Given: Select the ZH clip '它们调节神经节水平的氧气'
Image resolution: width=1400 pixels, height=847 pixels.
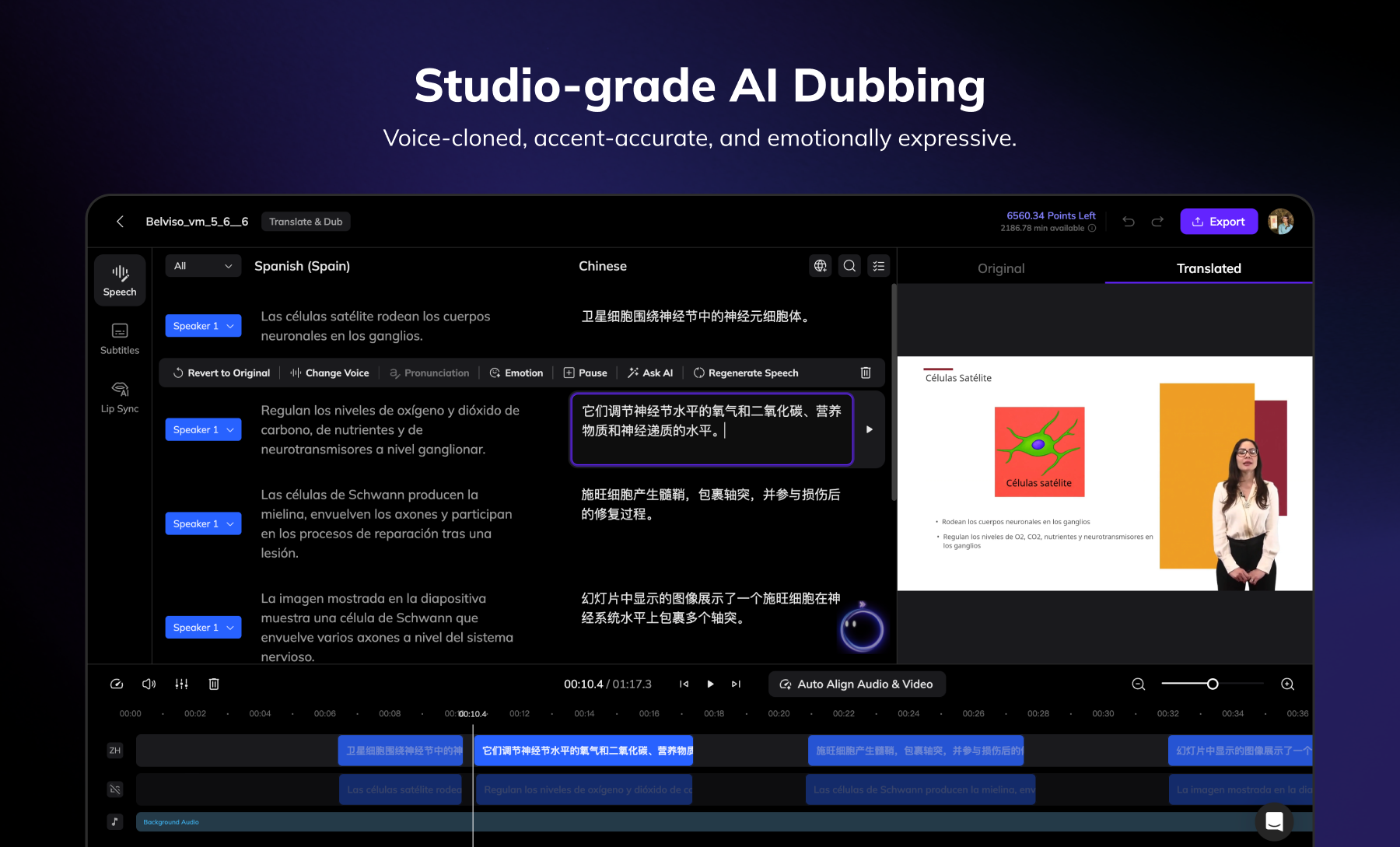Looking at the screenshot, I should (x=583, y=751).
